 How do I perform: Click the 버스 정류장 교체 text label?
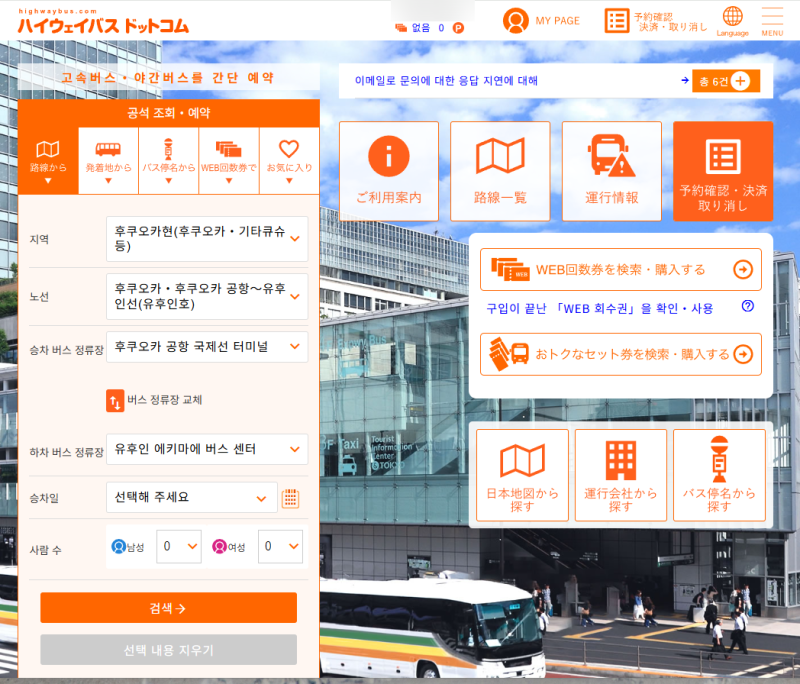coord(165,400)
